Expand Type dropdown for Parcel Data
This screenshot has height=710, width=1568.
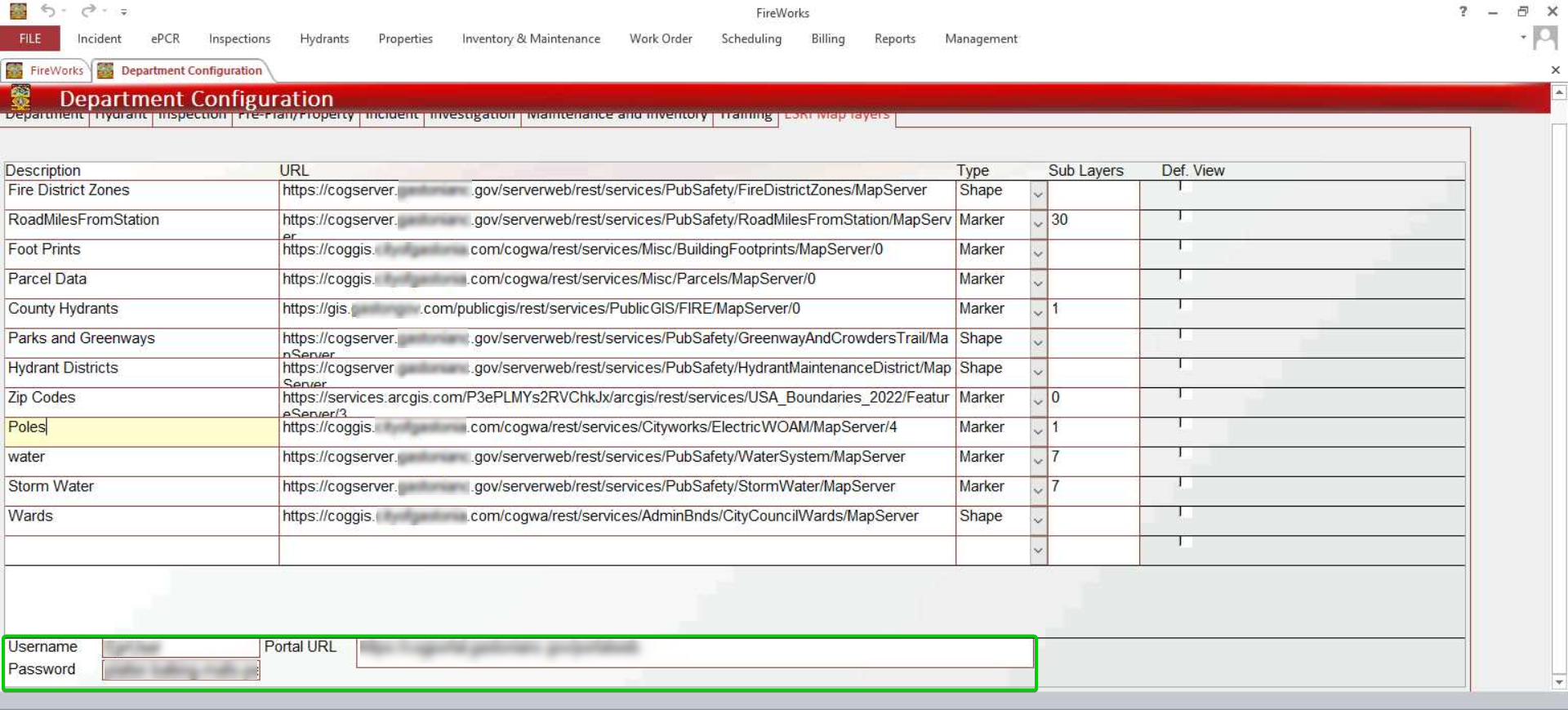(1038, 284)
